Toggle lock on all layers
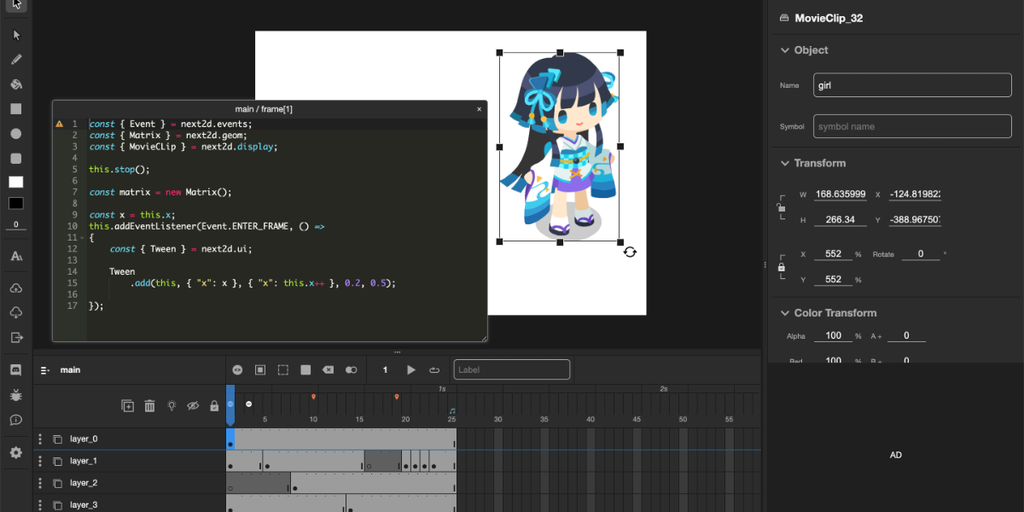 tap(214, 406)
